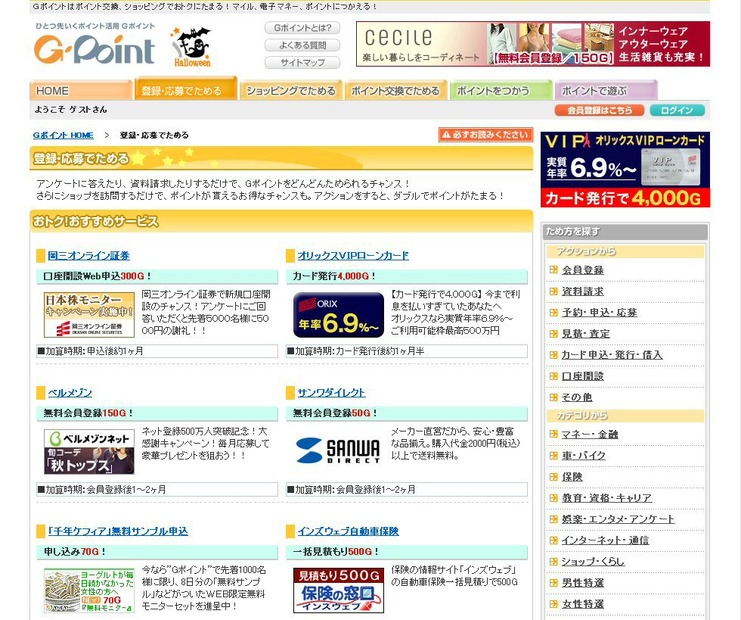Viewport: 741px width, 620px height.
Task: Click the G-Point logo
Action: tap(94, 50)
